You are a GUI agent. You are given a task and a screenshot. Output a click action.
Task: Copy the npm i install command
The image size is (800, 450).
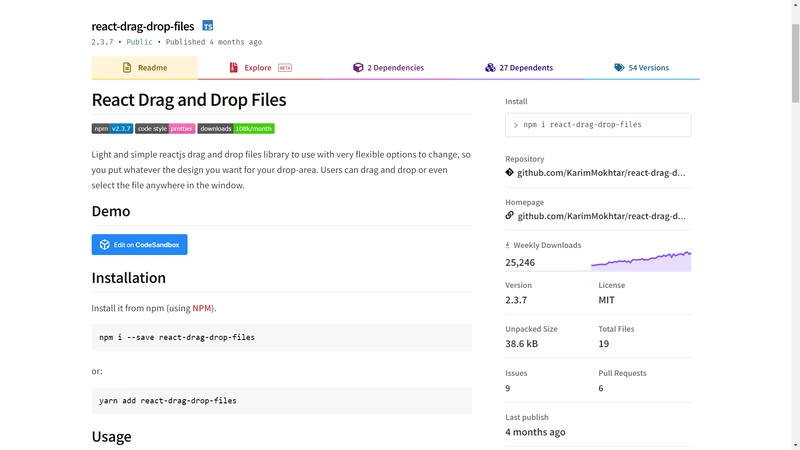click(597, 125)
